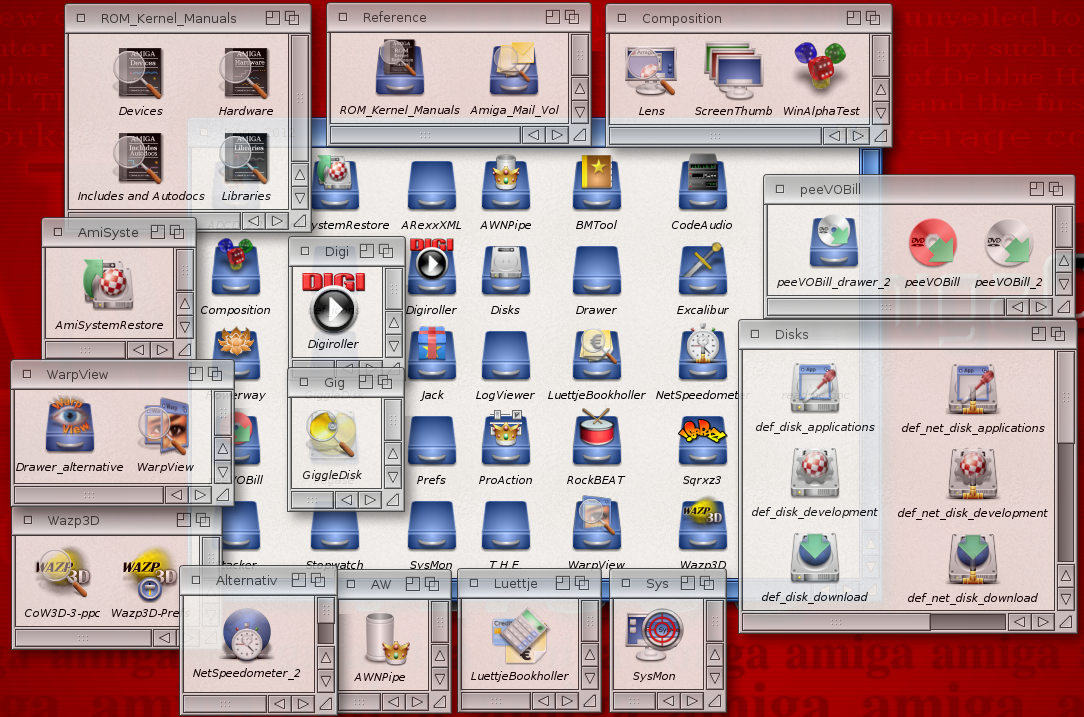Screen dimensions: 1084x717
Task: Open the Hardware manual icon
Action: pos(245,75)
